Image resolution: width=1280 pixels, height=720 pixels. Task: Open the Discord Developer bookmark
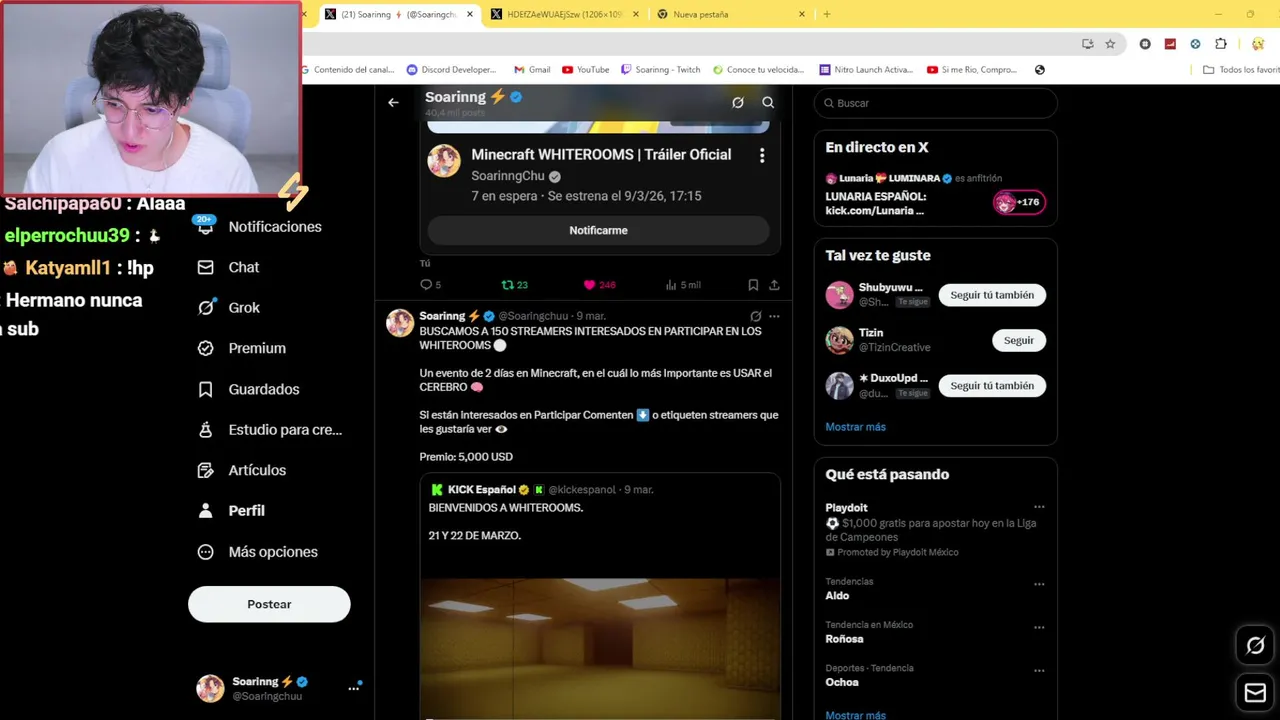coord(451,70)
